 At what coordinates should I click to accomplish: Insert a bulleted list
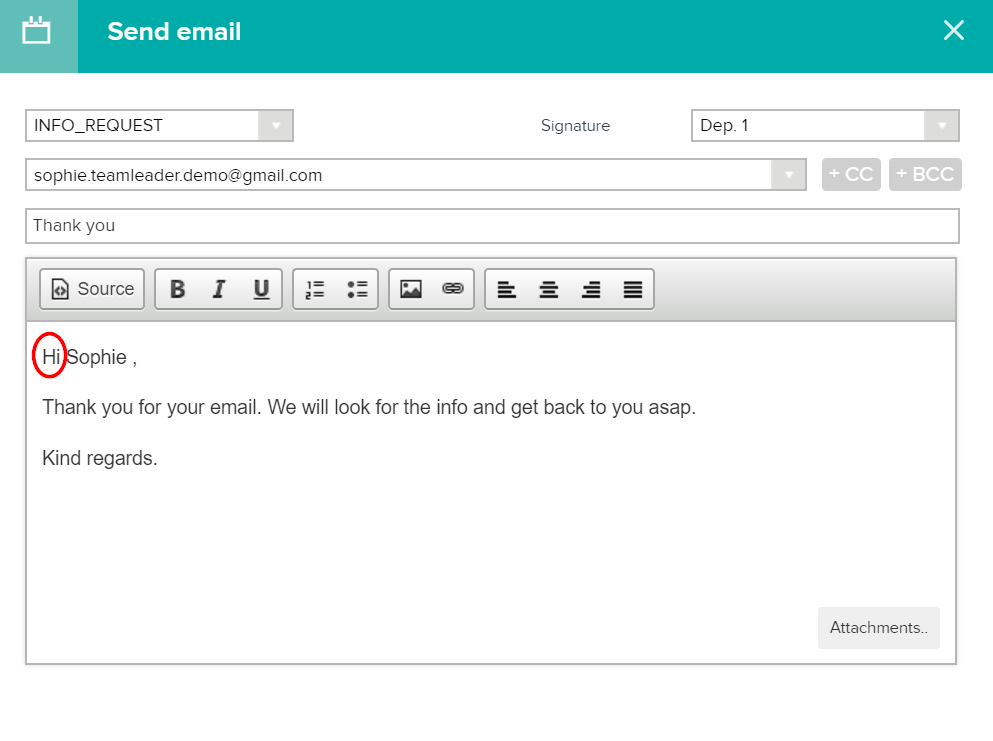click(x=357, y=289)
